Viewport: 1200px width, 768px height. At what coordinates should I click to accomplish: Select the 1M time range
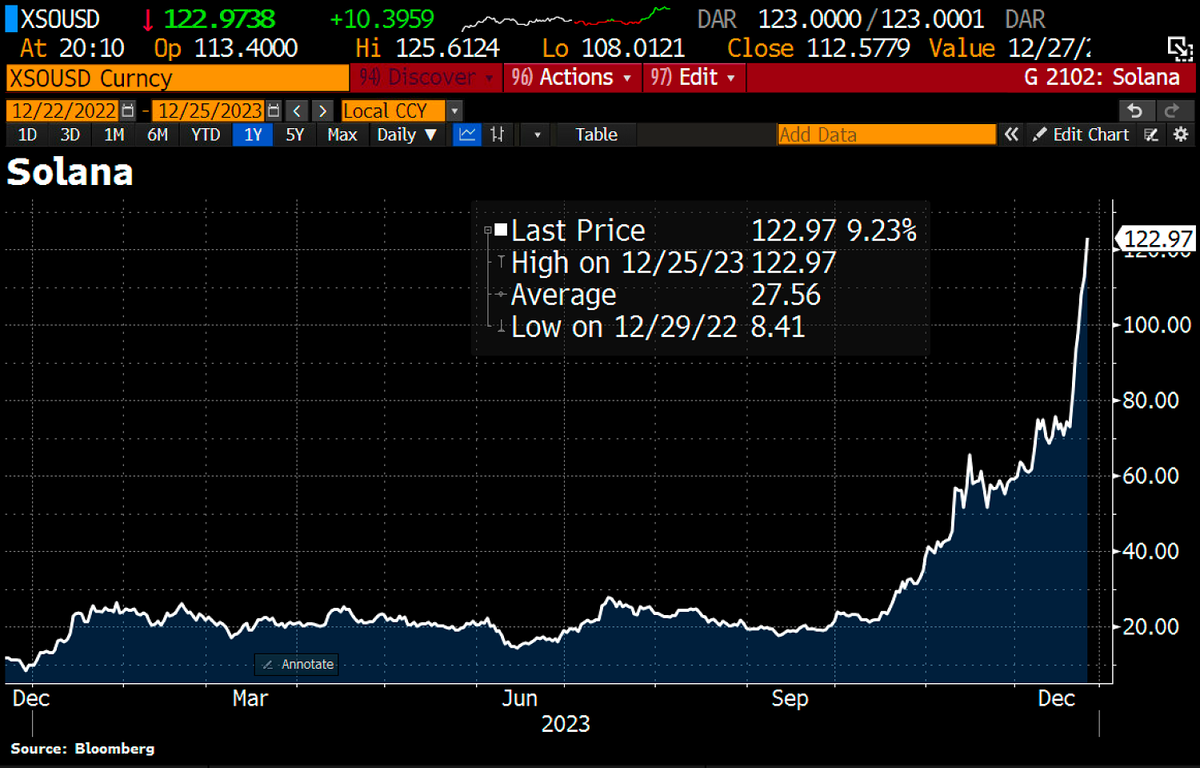pos(114,135)
